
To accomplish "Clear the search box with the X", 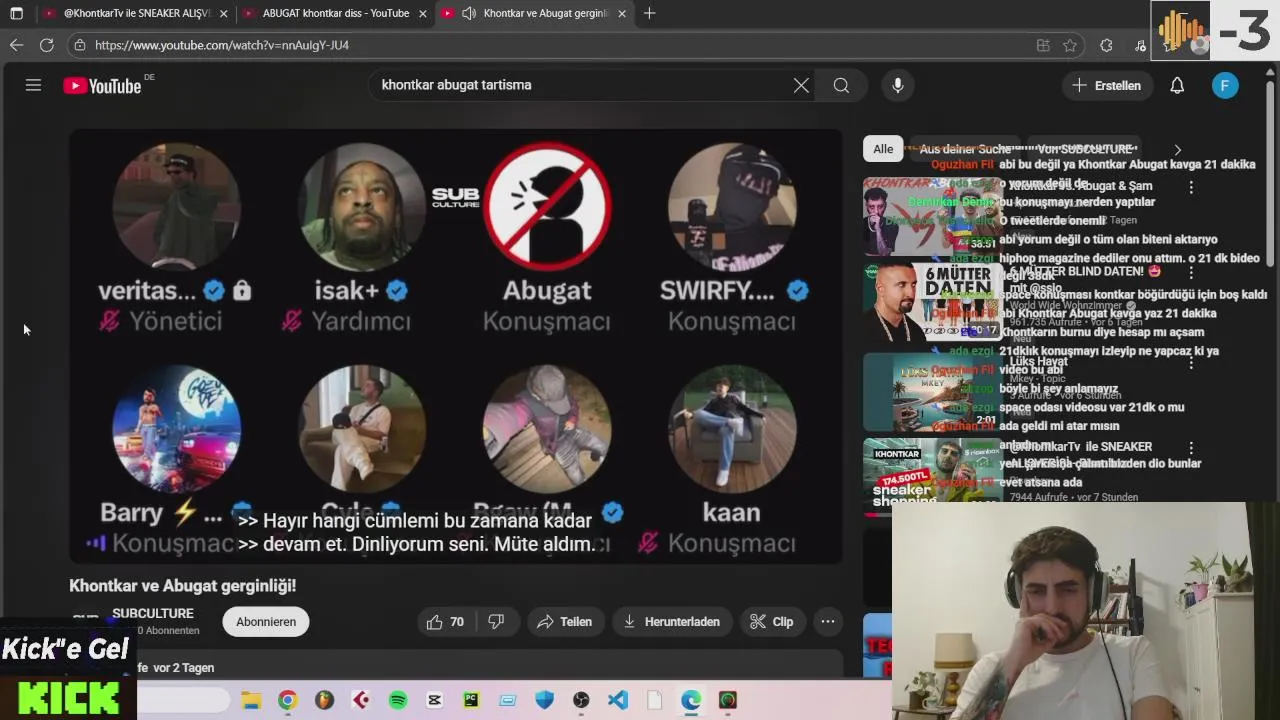I will tap(801, 85).
